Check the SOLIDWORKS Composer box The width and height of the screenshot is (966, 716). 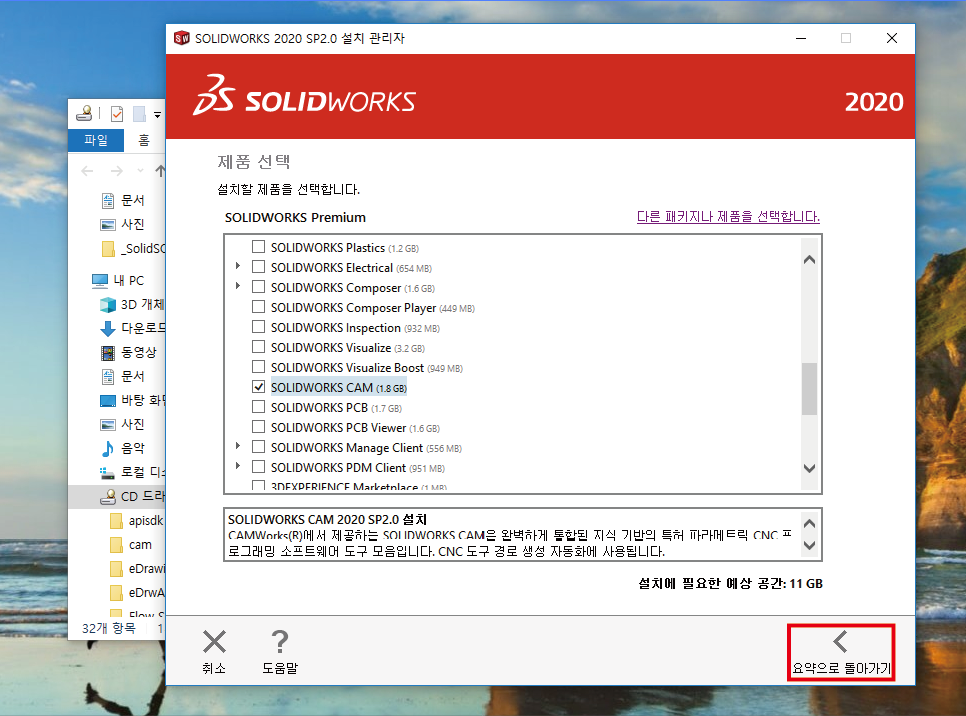pos(259,287)
